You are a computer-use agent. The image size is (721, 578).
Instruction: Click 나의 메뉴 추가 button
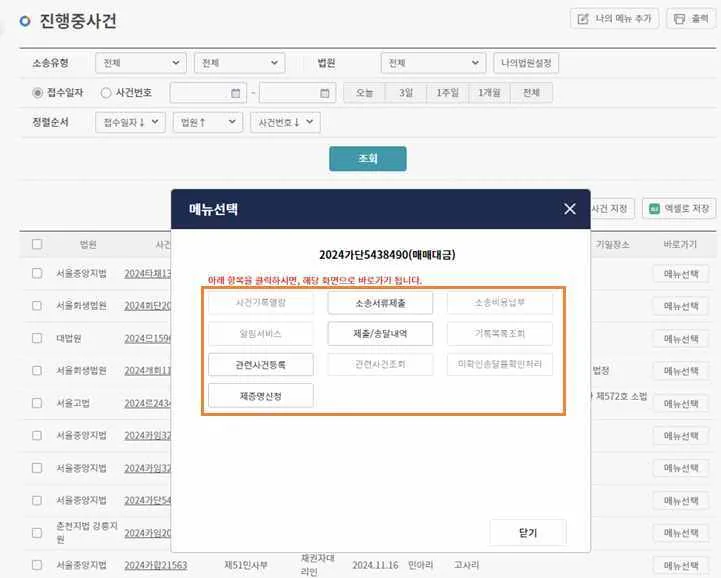pyautogui.click(x=614, y=19)
